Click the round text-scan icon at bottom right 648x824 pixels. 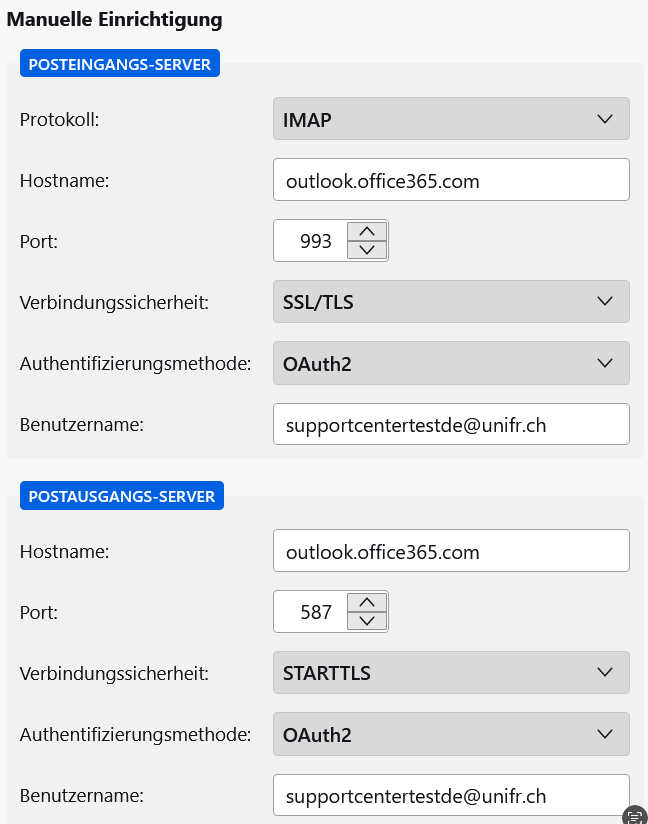pos(634,816)
